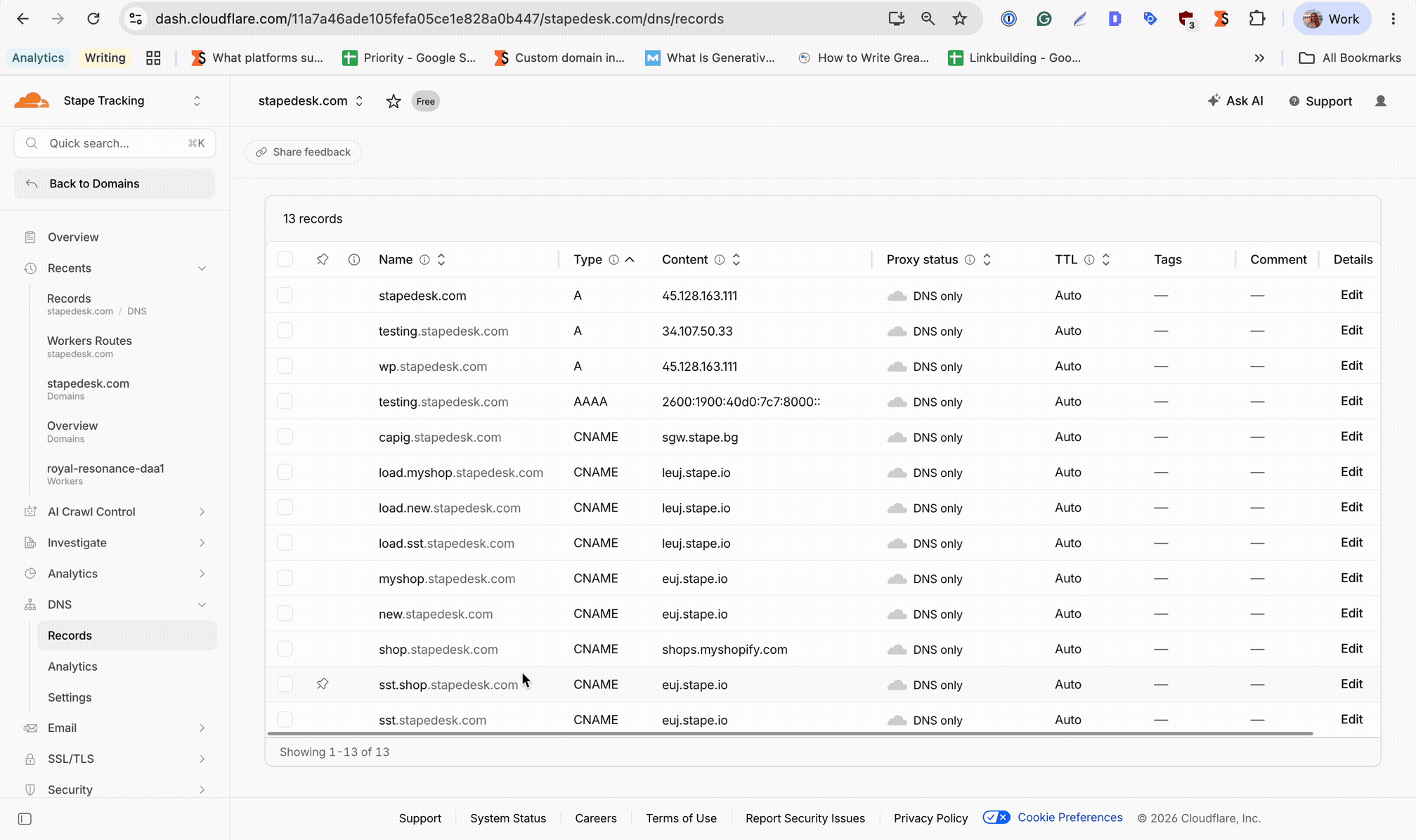This screenshot has height=840, width=1416.
Task: Expand the SSL/TLS section
Action: [202, 759]
